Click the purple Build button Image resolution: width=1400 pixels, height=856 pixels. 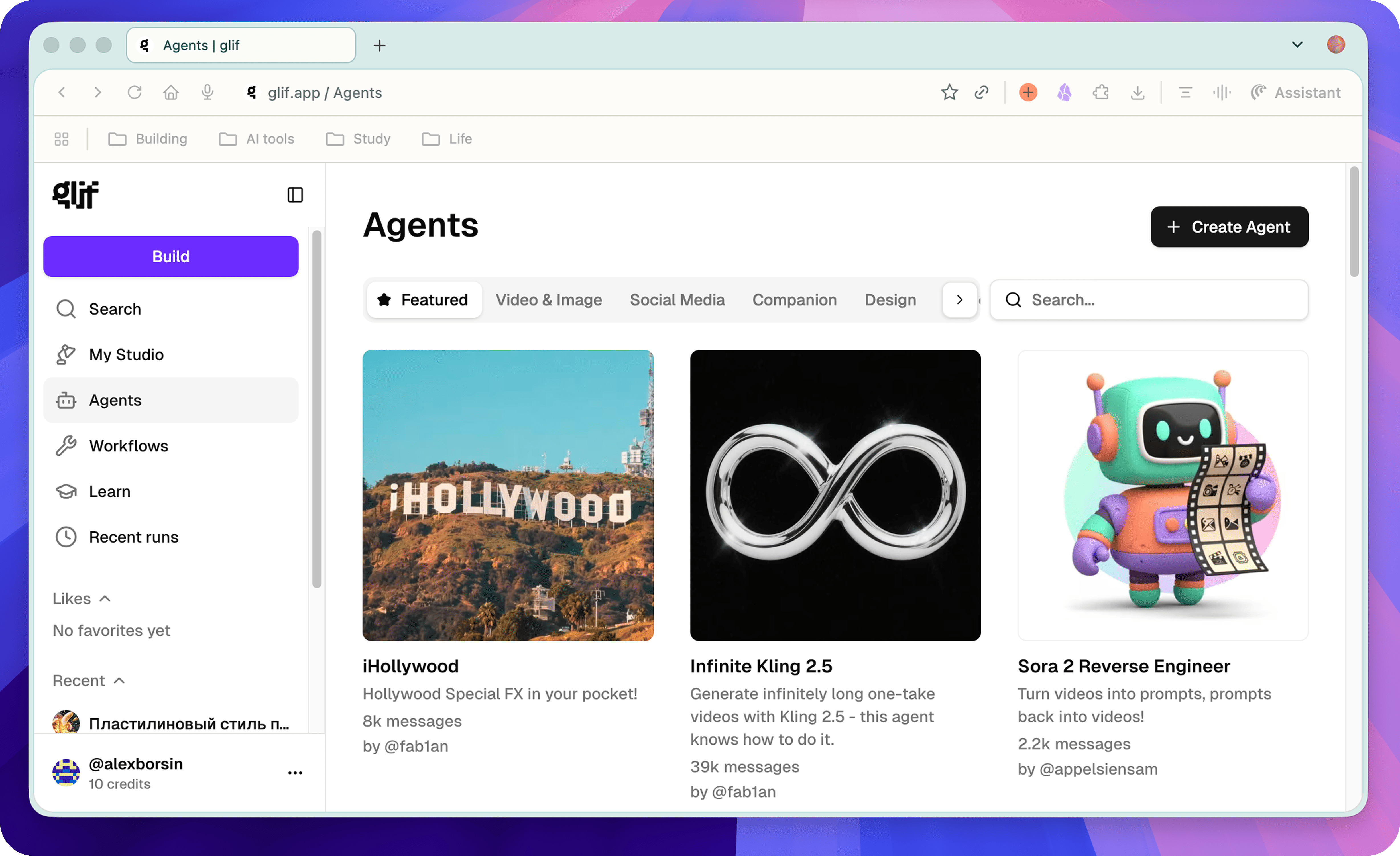click(170, 256)
